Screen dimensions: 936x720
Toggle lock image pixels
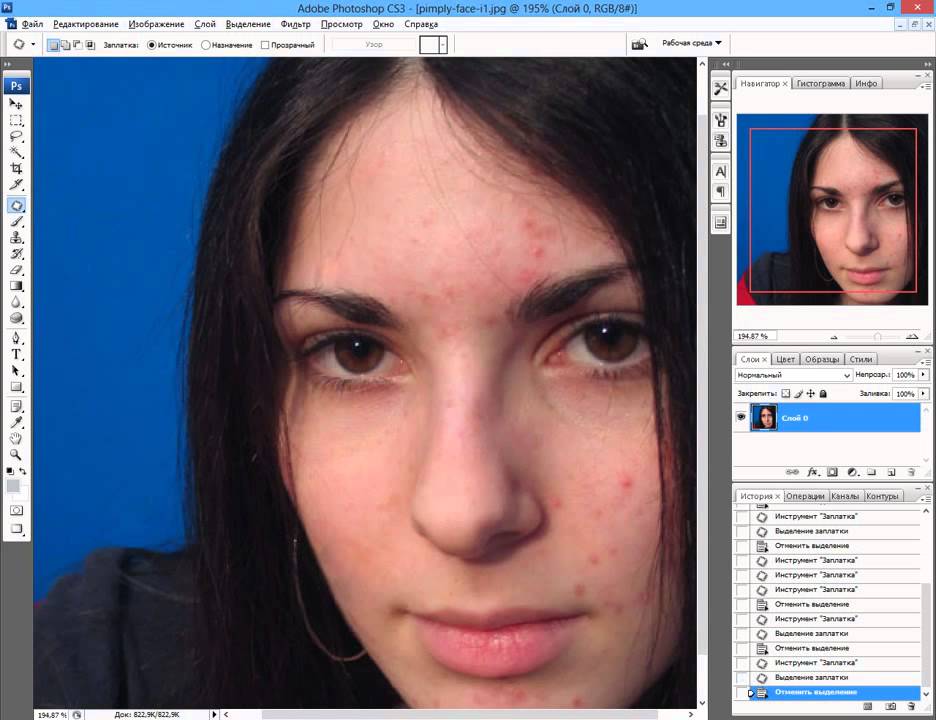point(799,393)
